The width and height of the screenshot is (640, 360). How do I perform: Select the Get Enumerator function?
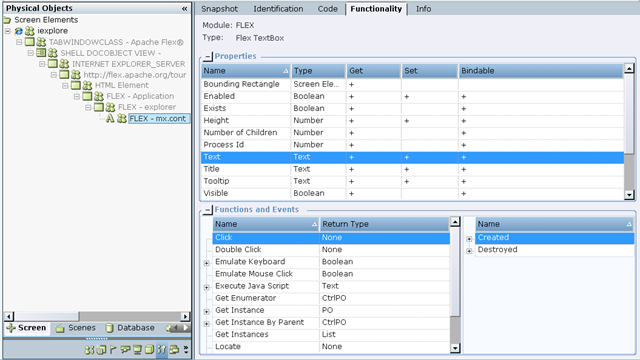click(331, 298)
